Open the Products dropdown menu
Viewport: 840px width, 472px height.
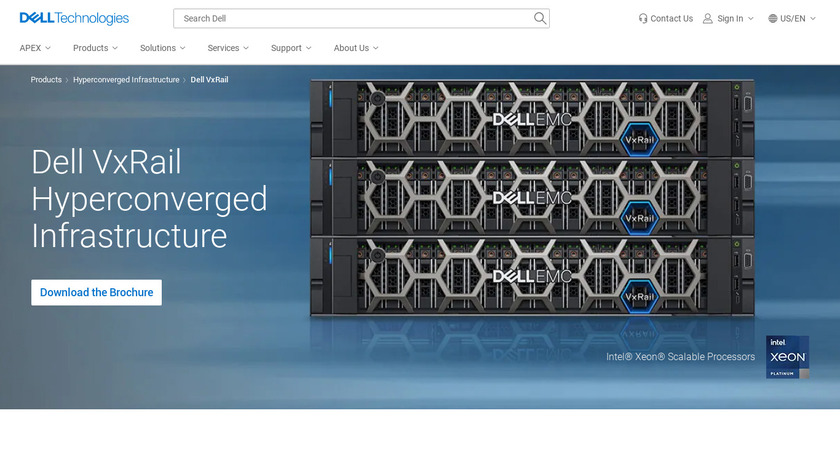coord(95,48)
